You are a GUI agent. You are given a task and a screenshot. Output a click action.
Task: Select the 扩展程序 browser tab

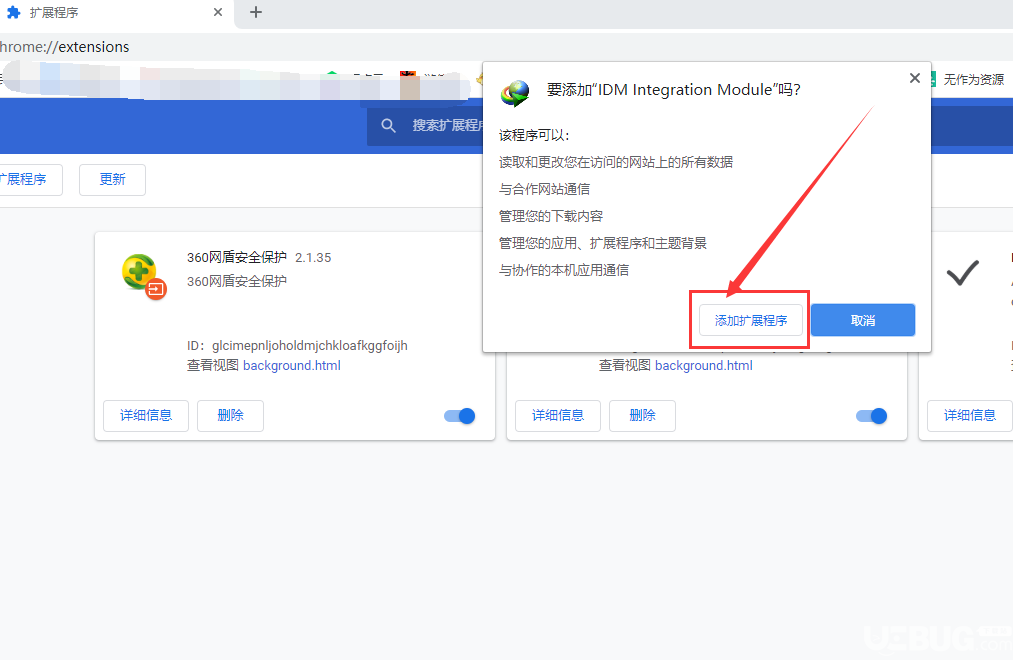coord(116,13)
